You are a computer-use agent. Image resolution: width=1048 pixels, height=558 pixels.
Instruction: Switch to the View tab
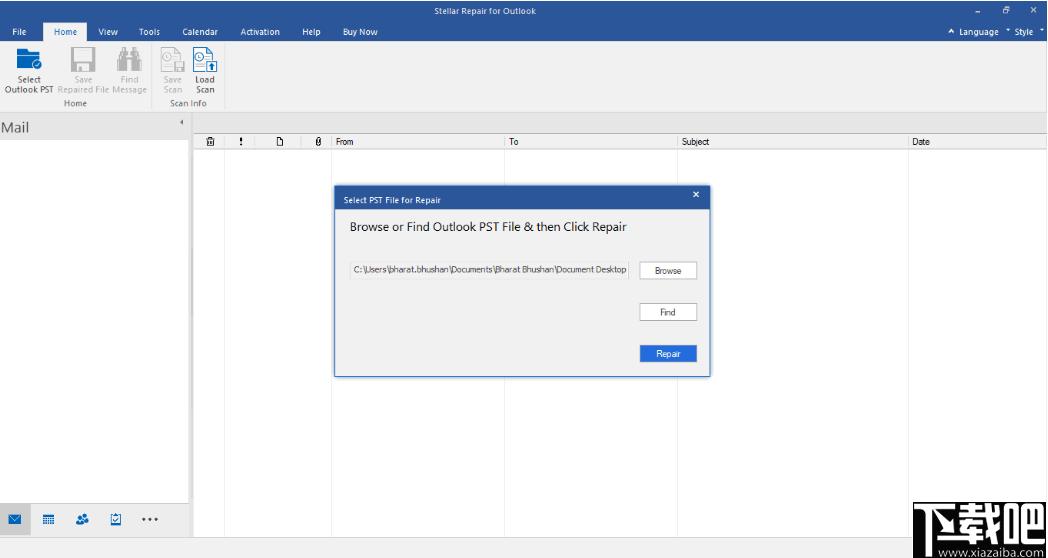pyautogui.click(x=108, y=31)
